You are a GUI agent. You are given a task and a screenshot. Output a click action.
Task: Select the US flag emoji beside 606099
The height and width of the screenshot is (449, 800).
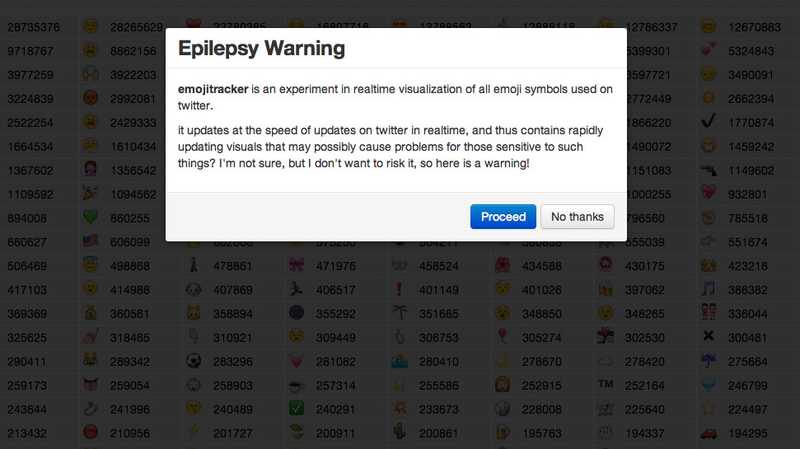(90, 241)
